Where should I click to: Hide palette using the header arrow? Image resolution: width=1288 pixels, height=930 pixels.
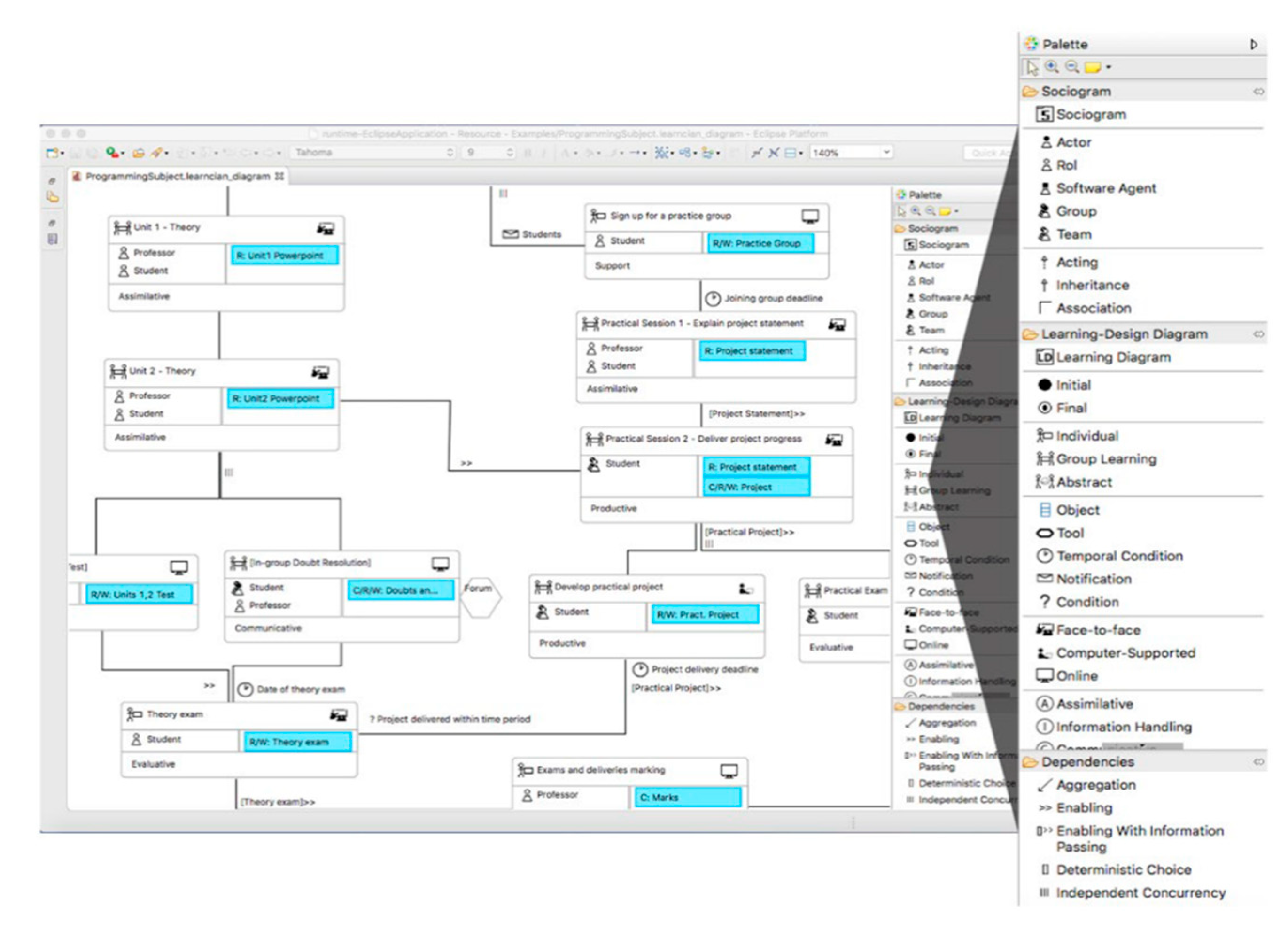coord(1253,44)
